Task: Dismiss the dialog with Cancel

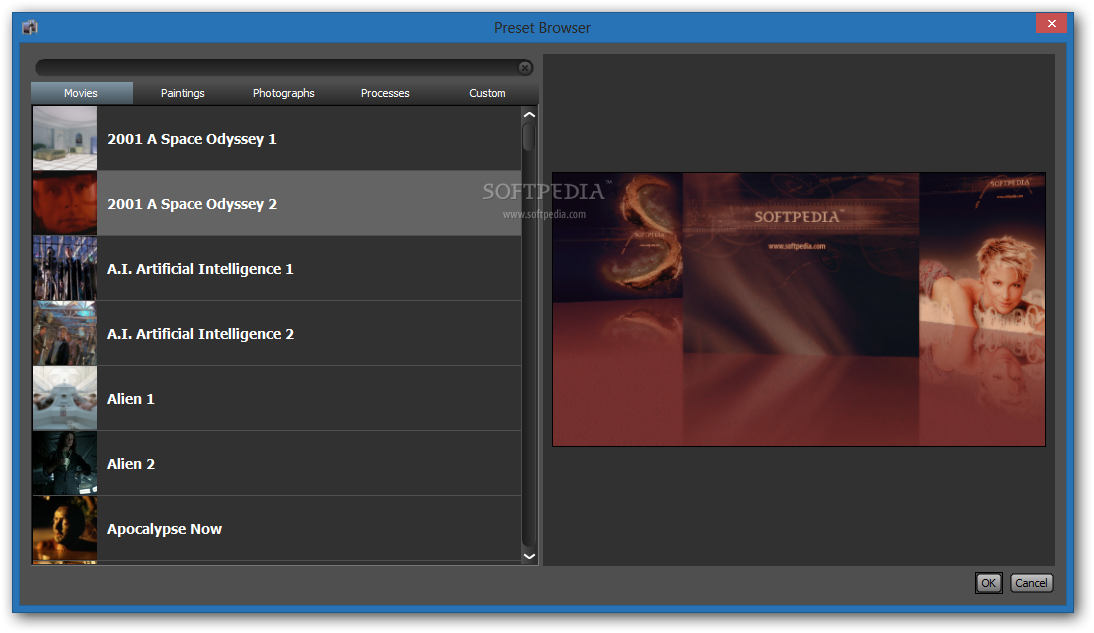Action: (1031, 583)
